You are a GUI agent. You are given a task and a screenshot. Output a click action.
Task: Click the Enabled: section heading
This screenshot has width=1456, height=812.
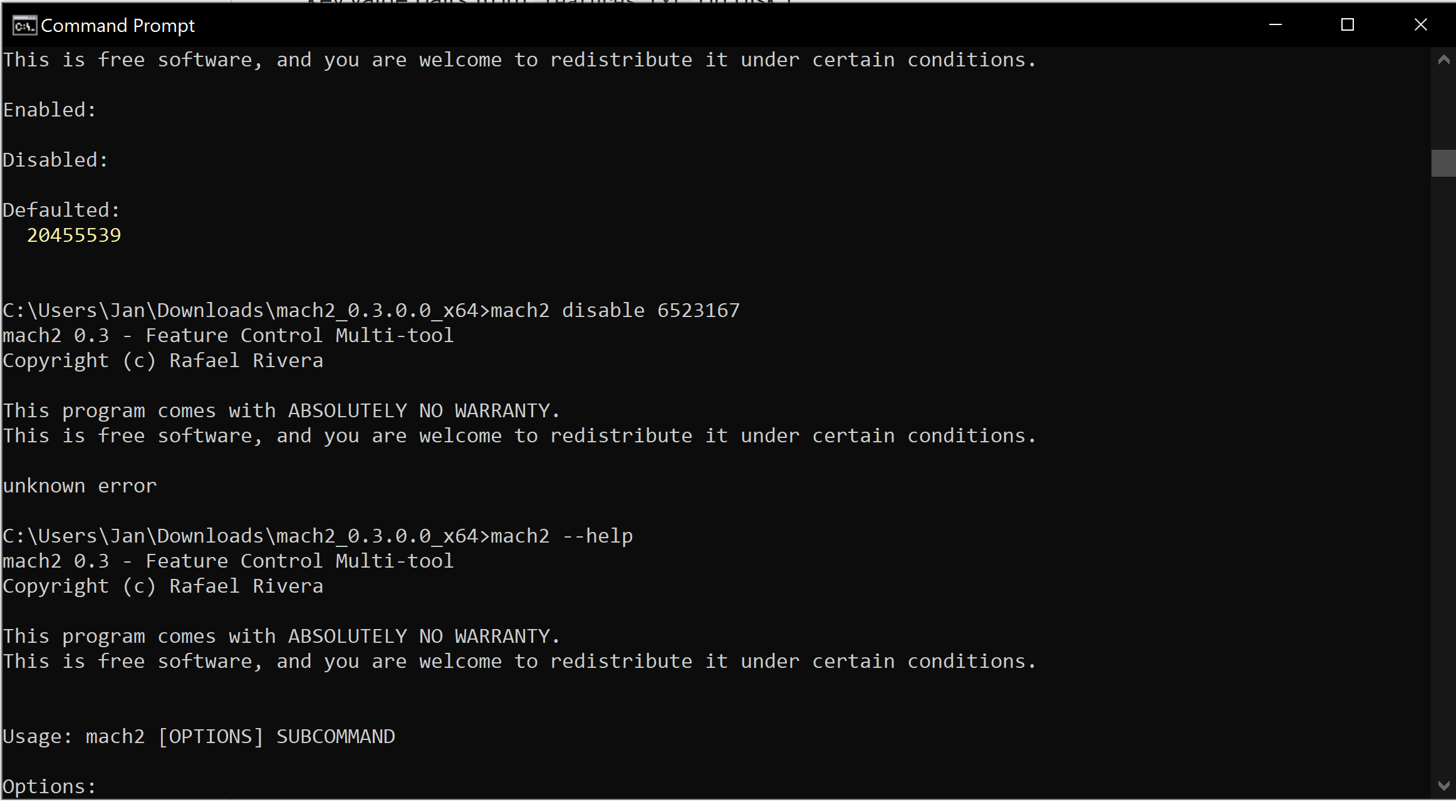[49, 109]
